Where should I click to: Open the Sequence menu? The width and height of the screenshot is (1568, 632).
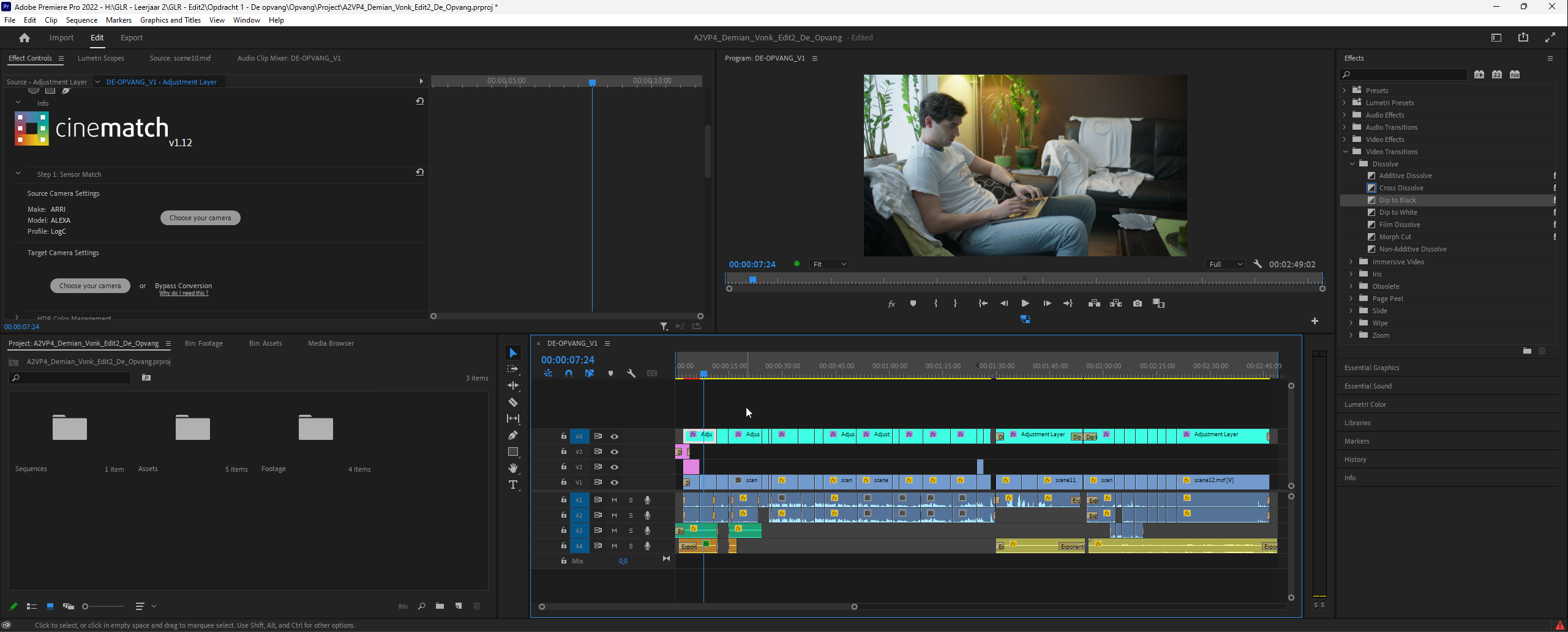pyautogui.click(x=81, y=20)
